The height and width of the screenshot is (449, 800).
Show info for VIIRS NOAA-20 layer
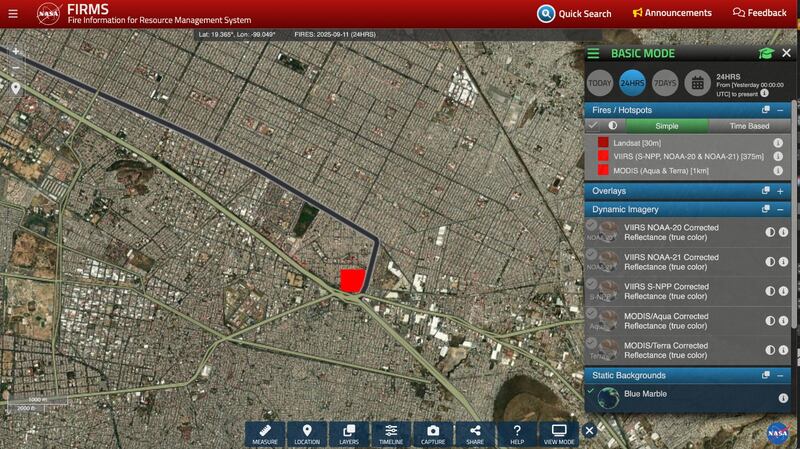pos(783,232)
